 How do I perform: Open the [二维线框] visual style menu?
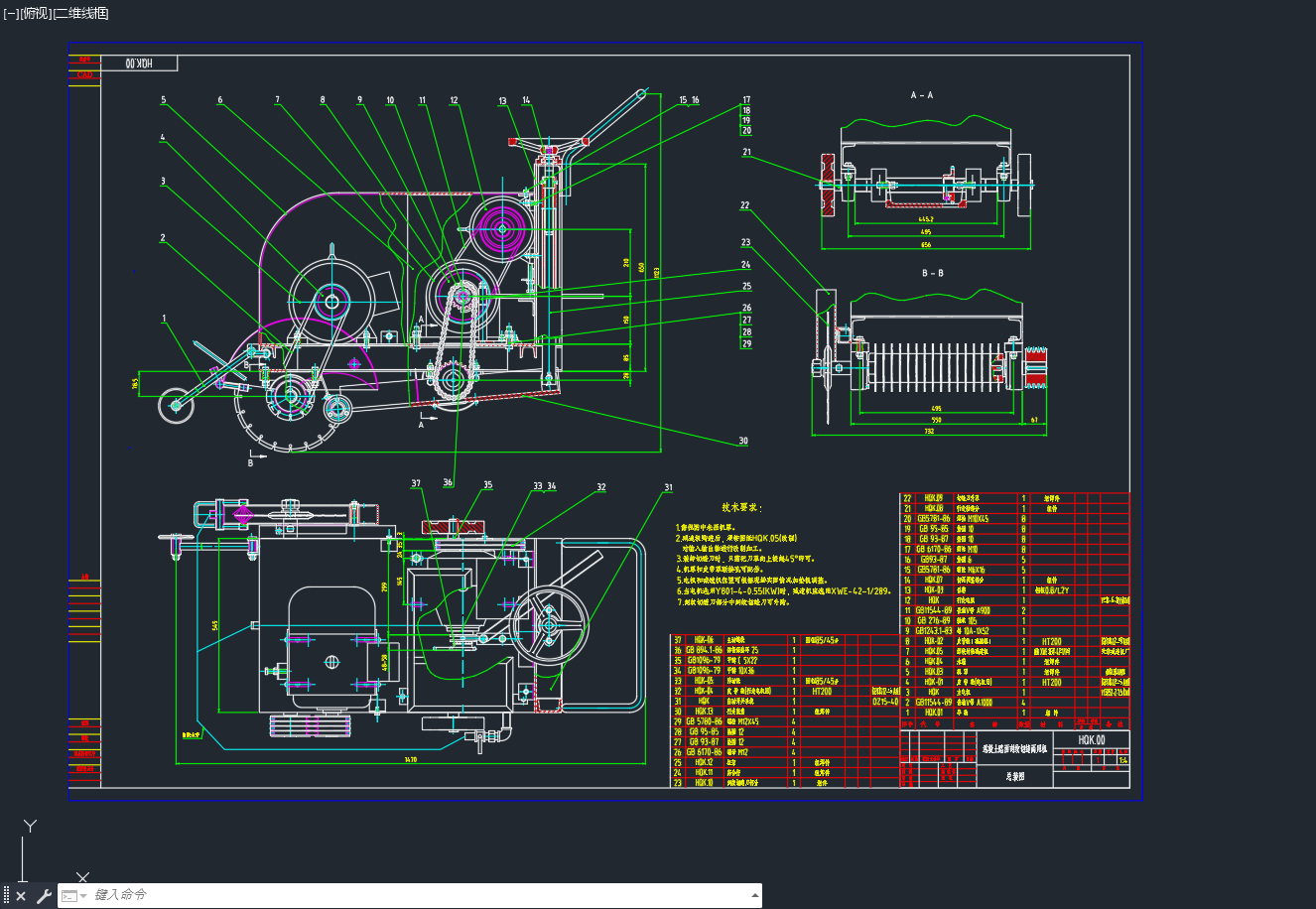pyautogui.click(x=79, y=13)
